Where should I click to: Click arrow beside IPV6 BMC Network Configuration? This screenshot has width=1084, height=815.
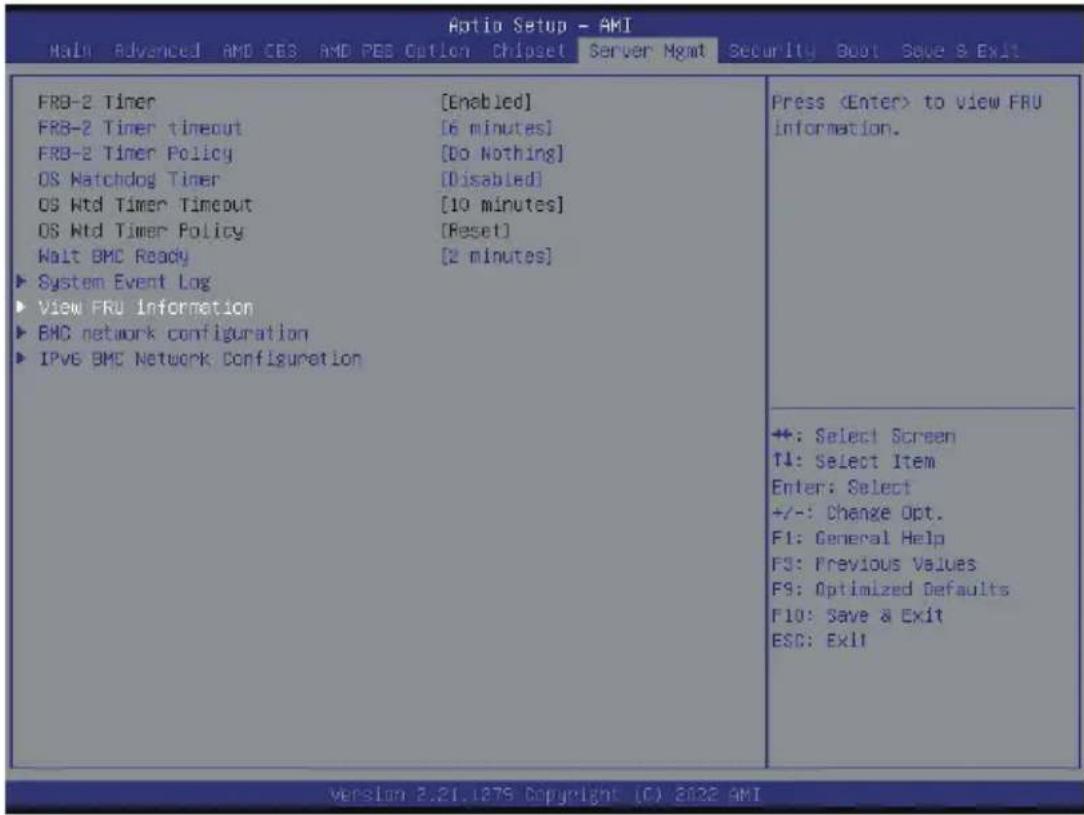[21, 358]
